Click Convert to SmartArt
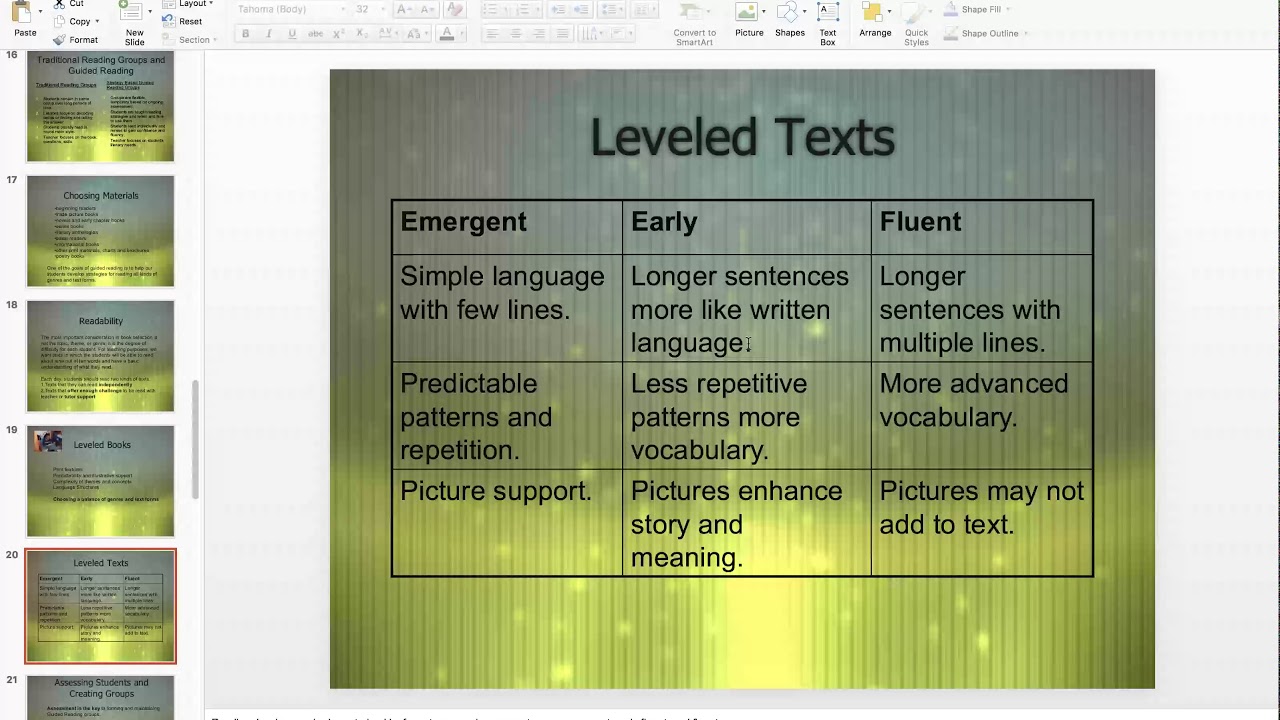 coord(695,24)
